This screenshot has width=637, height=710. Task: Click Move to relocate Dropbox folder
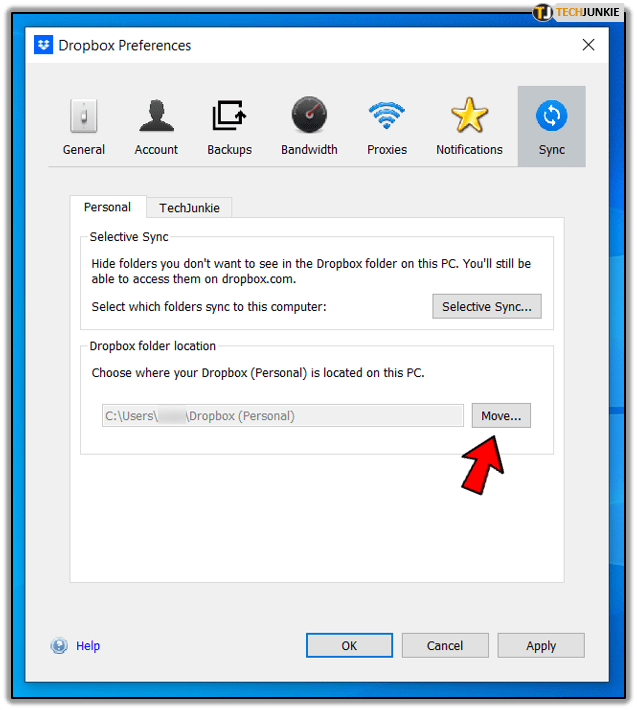pyautogui.click(x=501, y=416)
